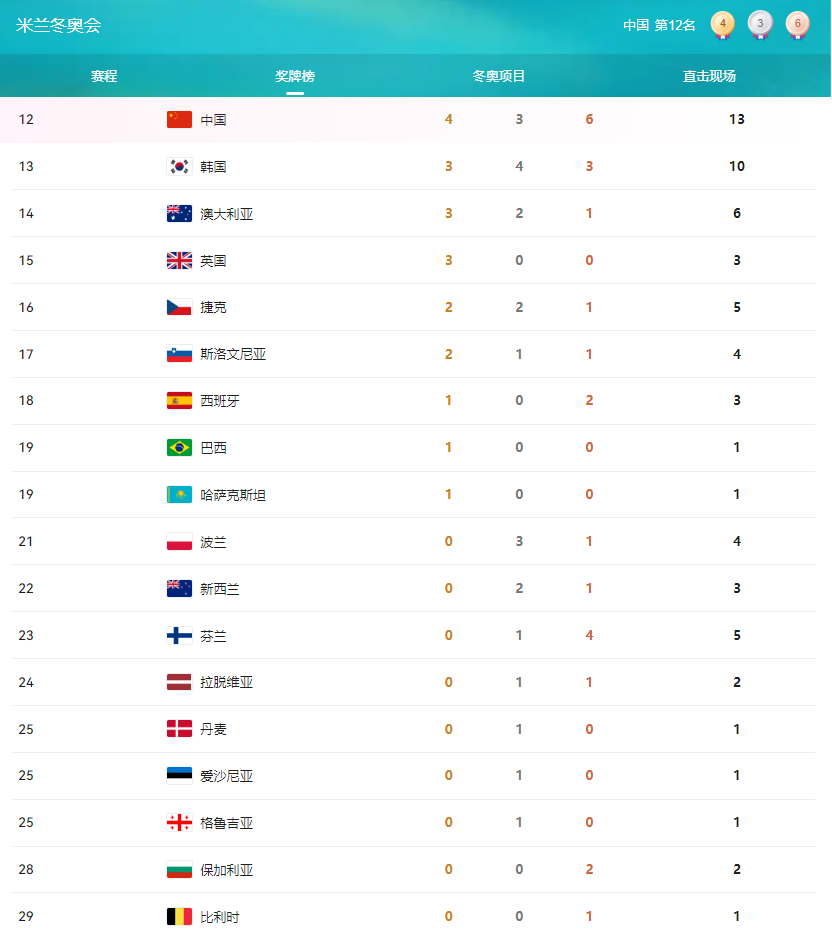This screenshot has height=934, width=832.
Task: Open the 斯洛文尼亚 country name link
Action: point(233,354)
